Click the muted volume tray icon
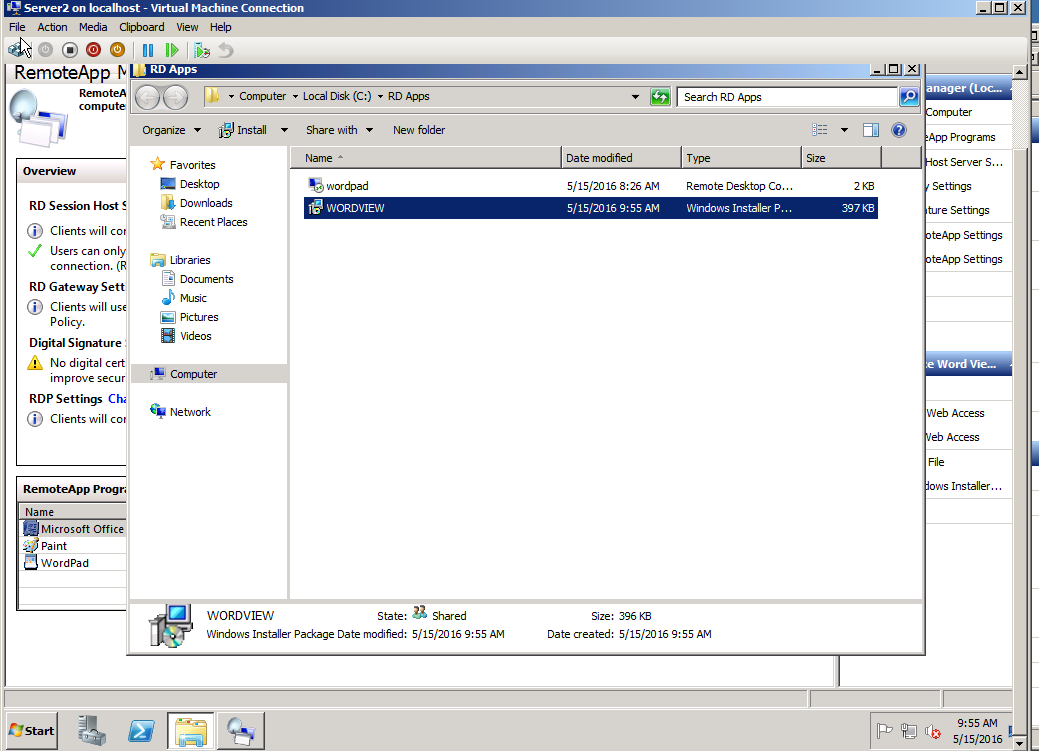The height and width of the screenshot is (751, 1039). point(933,731)
